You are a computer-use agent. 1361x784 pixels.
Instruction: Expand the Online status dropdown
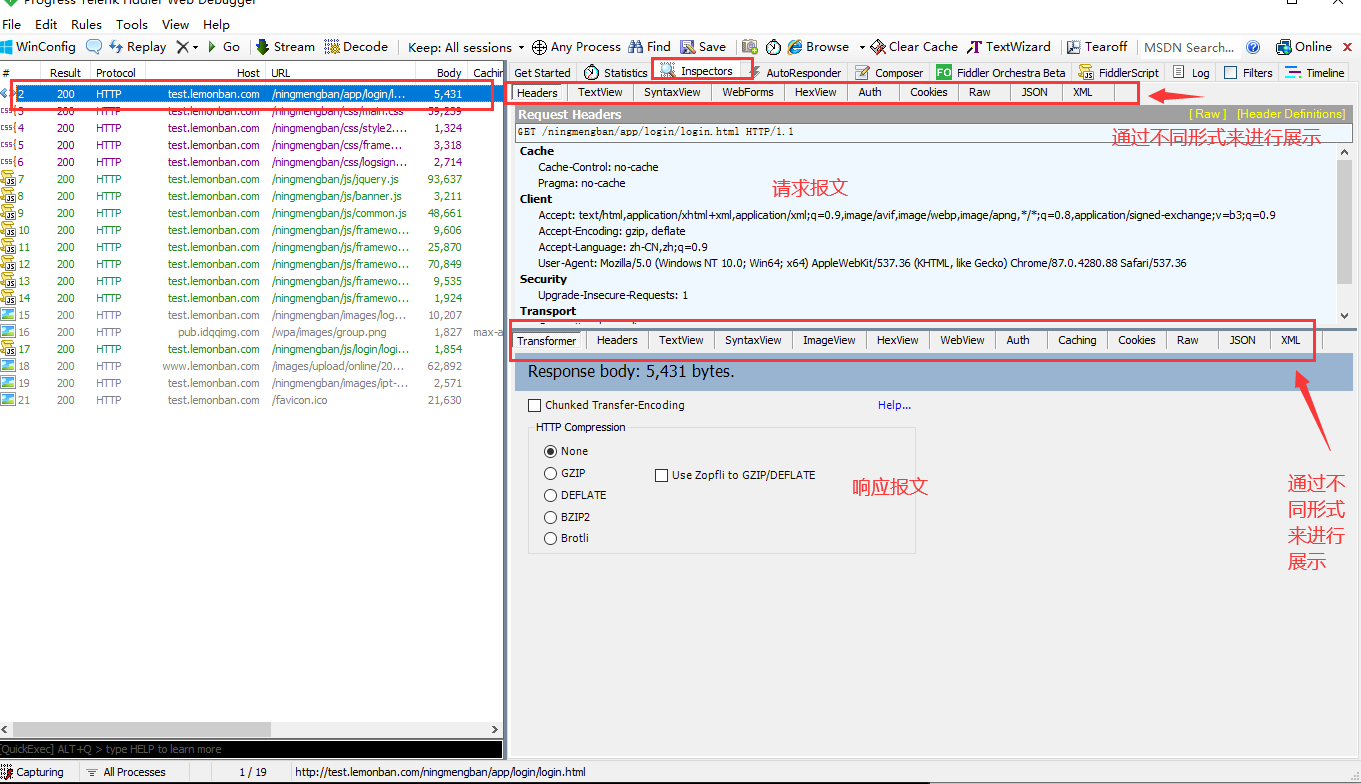click(1306, 46)
